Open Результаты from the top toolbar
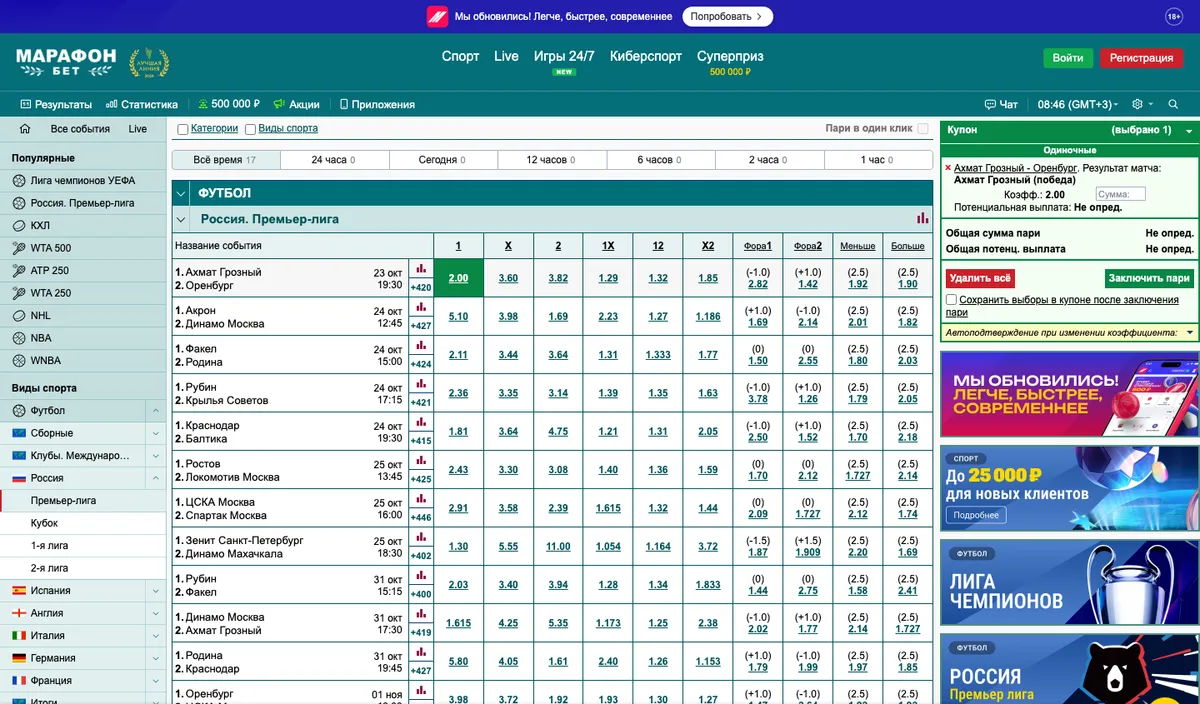The width and height of the screenshot is (1200, 704). tap(56, 104)
